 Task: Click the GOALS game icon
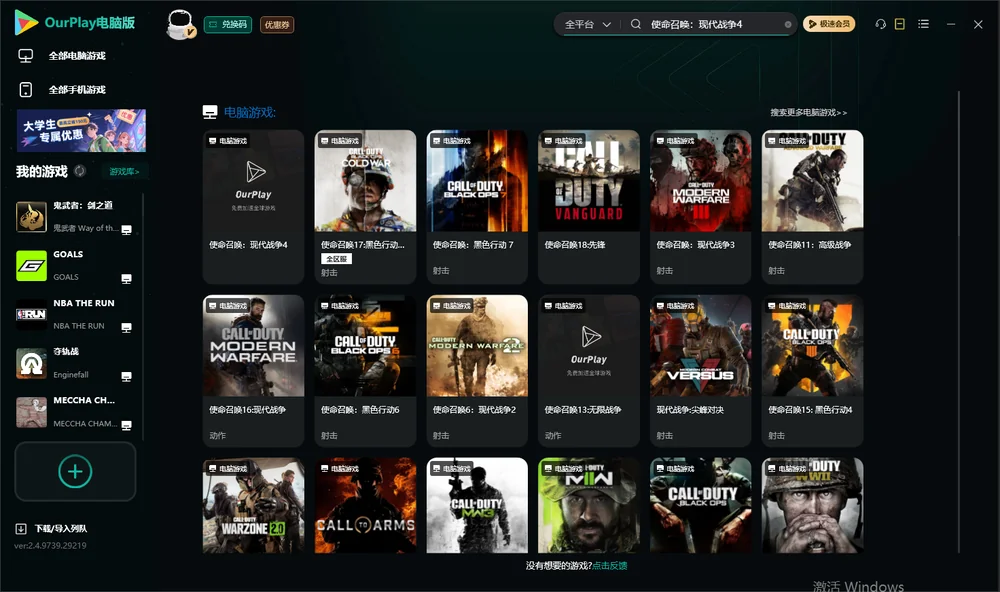click(31, 266)
